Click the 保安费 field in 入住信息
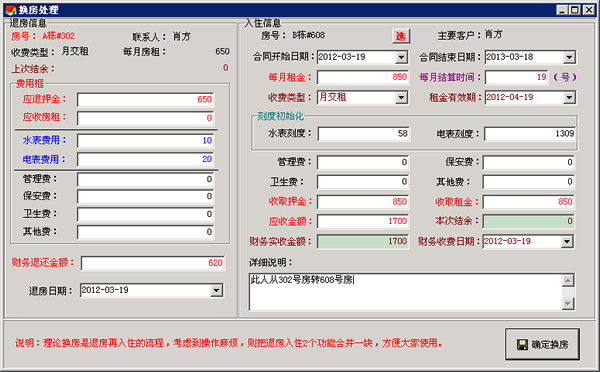600x372 pixels. point(528,162)
